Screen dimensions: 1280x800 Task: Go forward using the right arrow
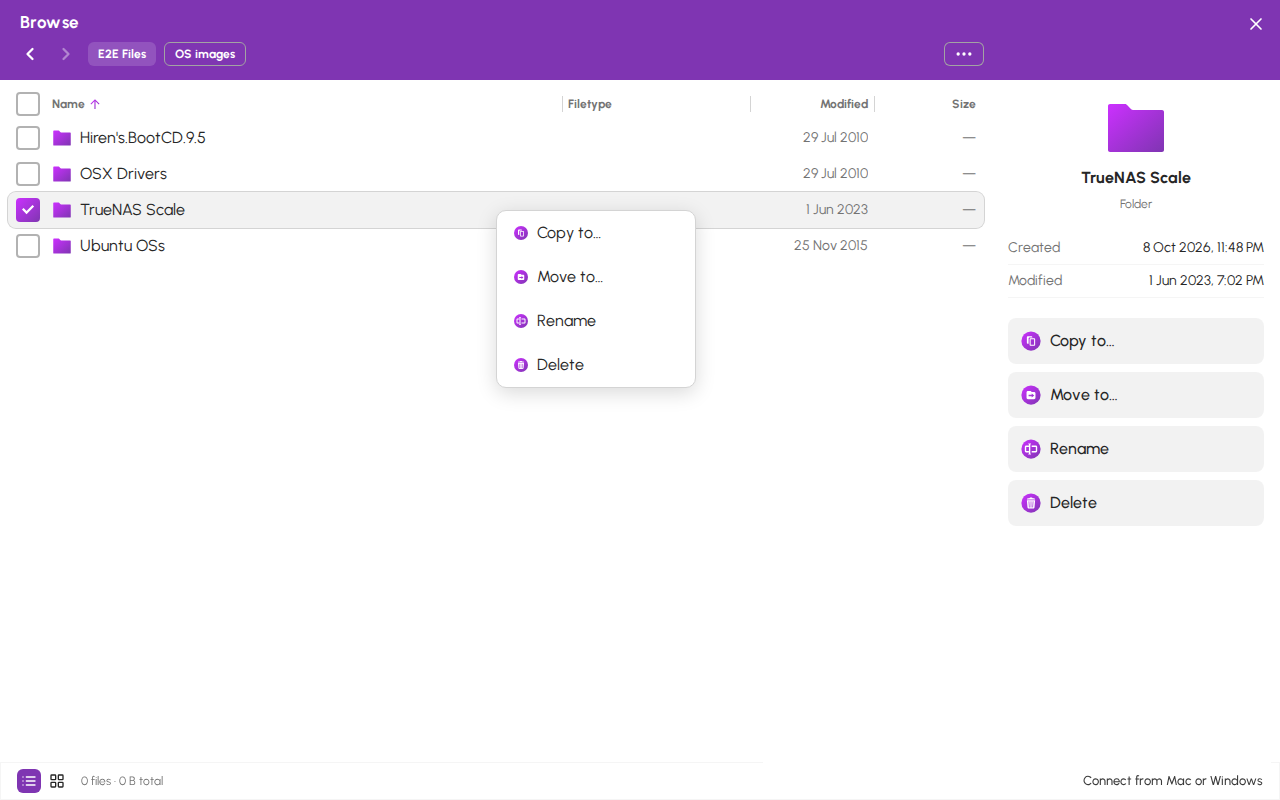[66, 54]
